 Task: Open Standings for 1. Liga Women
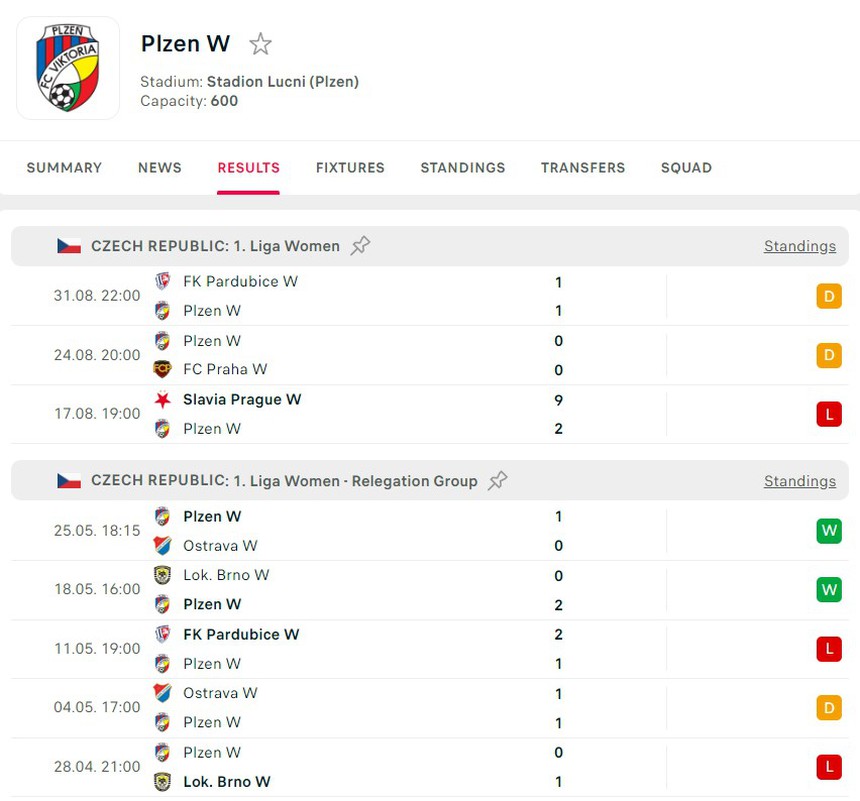pos(799,245)
